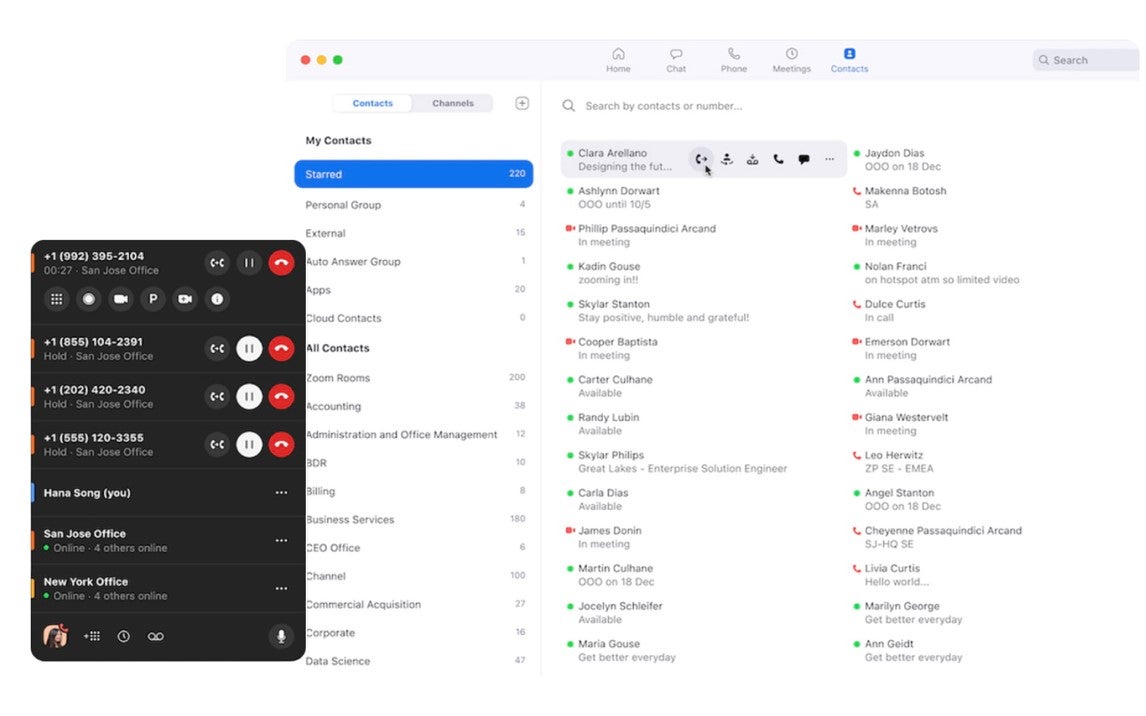This screenshot has height=716, width=1146.
Task: Hold the +1 (992) 395-2104 call
Action: [249, 263]
